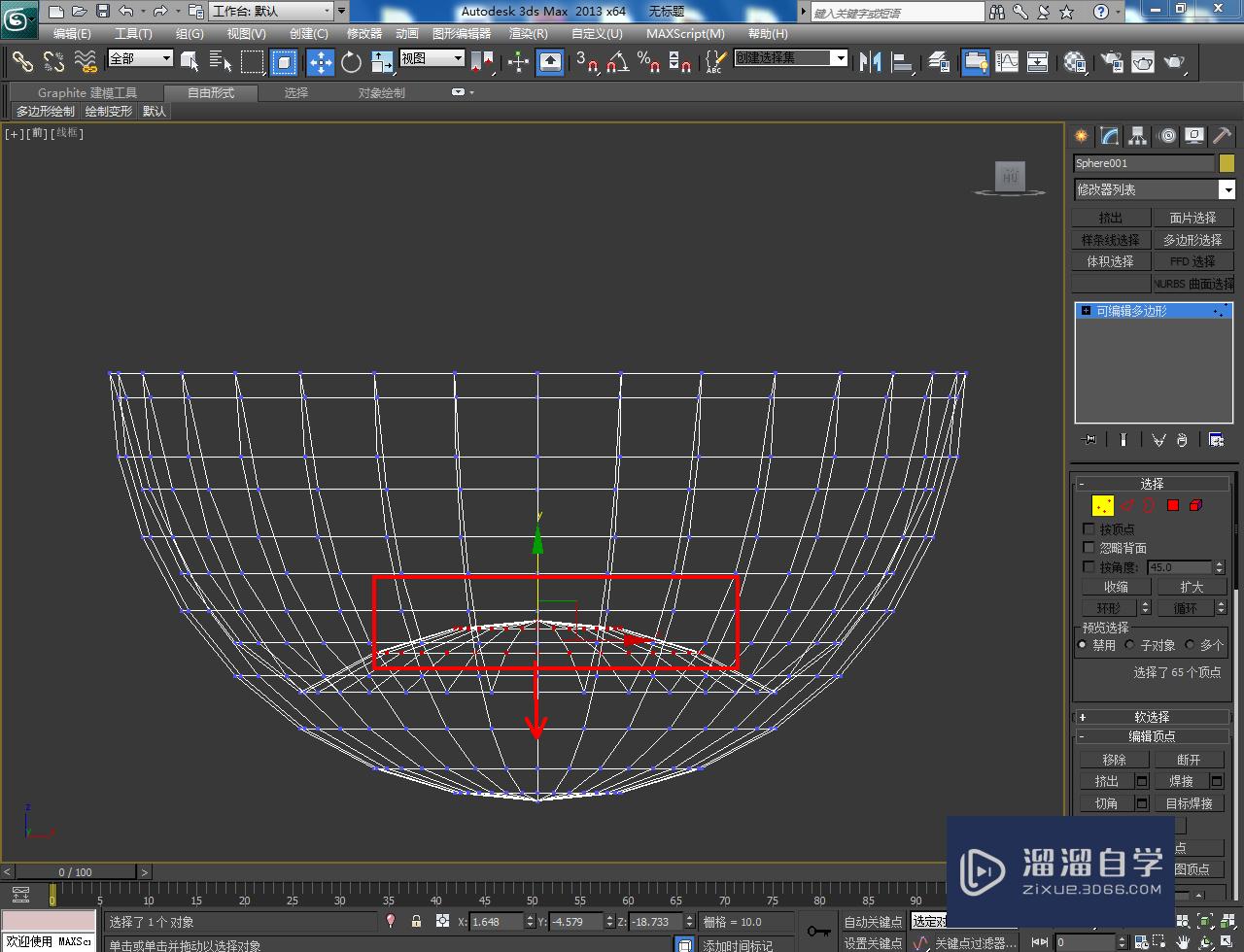Open the 全部 selection filter dropdown
1244x952 pixels.
pyautogui.click(x=140, y=58)
